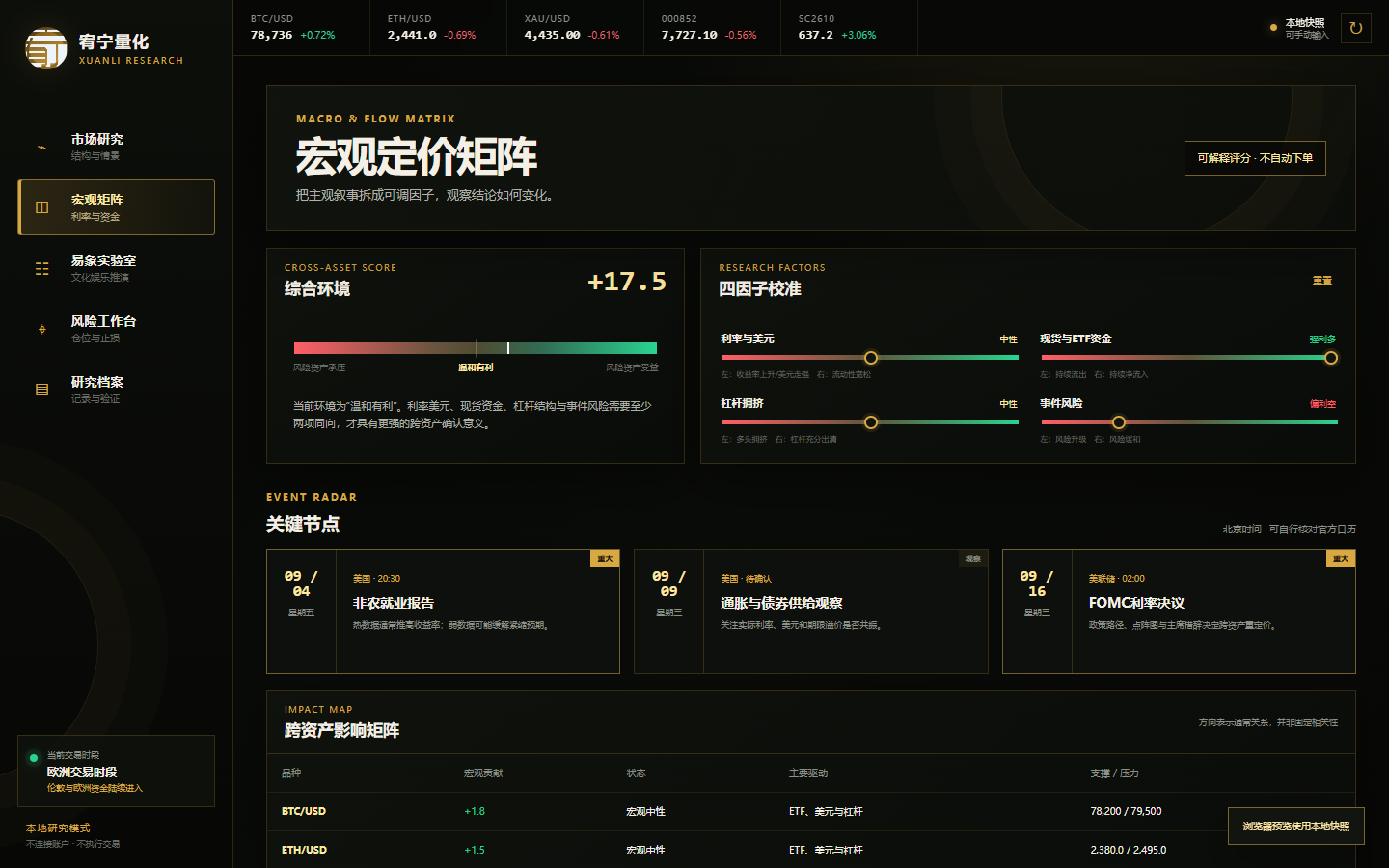Viewport: 1389px width, 868px height.
Task: Adjust the 杠杆拥挤 slider handle
Action: tap(871, 422)
